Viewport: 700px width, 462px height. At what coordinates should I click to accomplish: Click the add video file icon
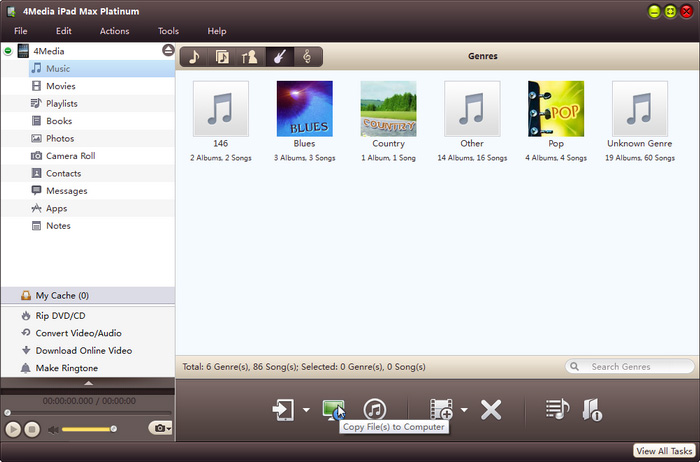(441, 409)
